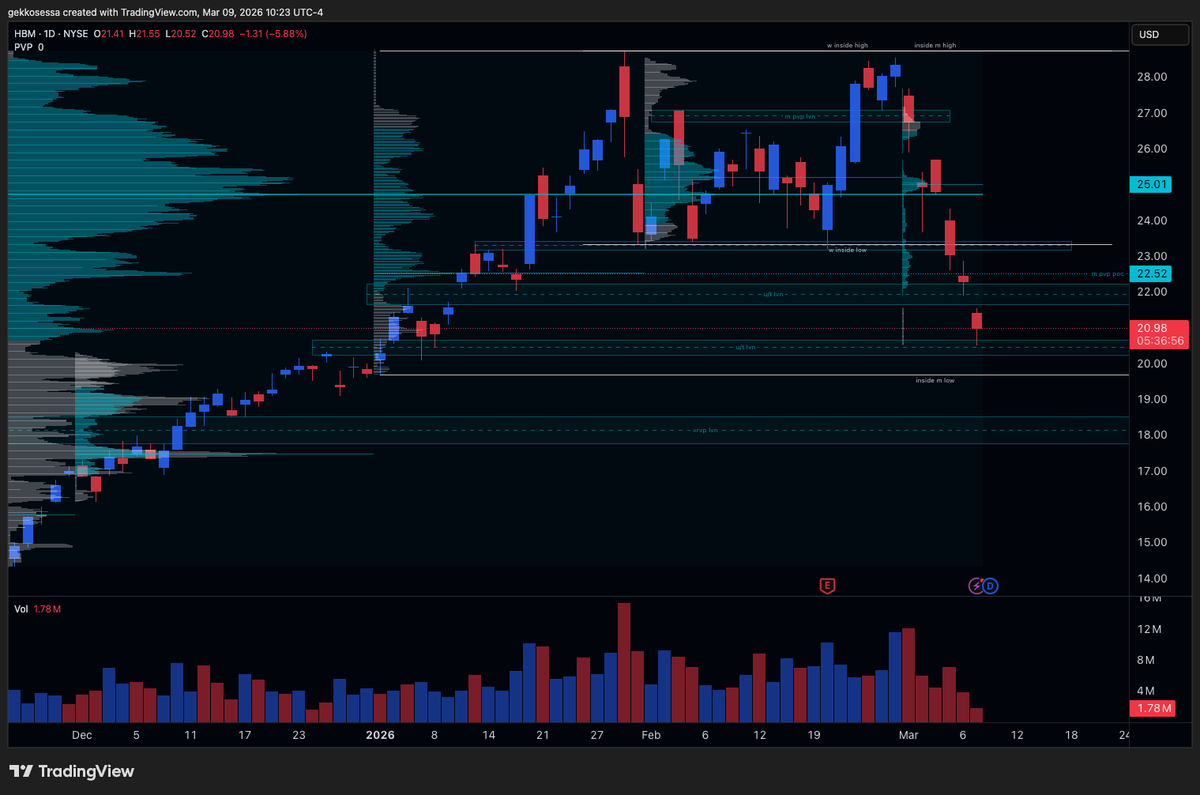Click the C20.98 close value in legend
1200x795 pixels.
point(220,33)
